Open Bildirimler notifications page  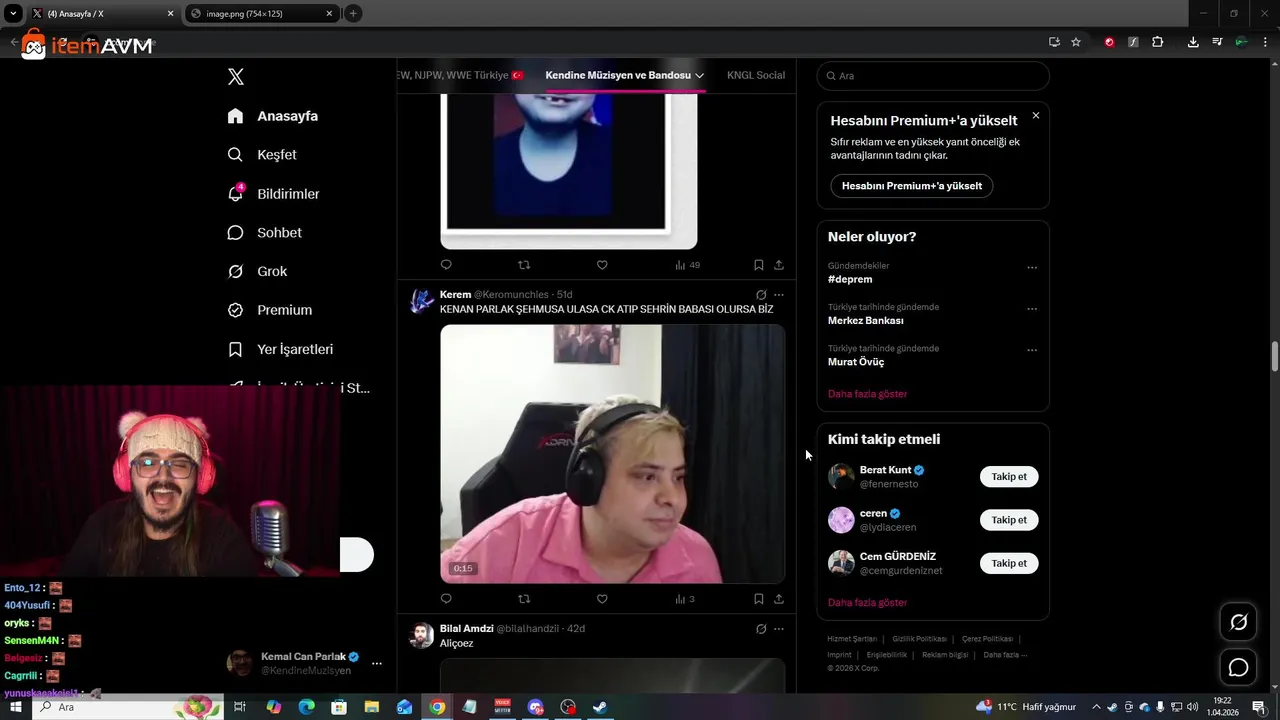click(x=273, y=194)
